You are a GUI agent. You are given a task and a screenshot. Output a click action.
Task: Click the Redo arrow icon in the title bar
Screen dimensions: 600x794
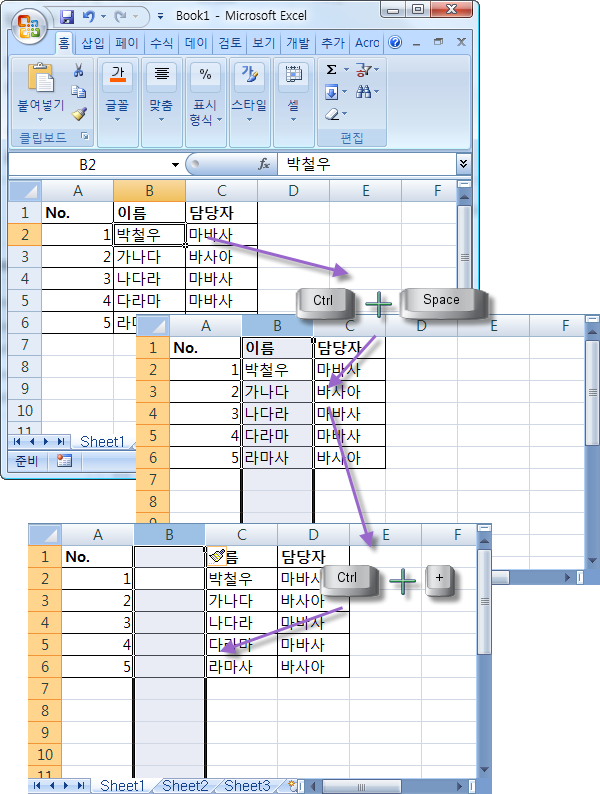coord(120,17)
